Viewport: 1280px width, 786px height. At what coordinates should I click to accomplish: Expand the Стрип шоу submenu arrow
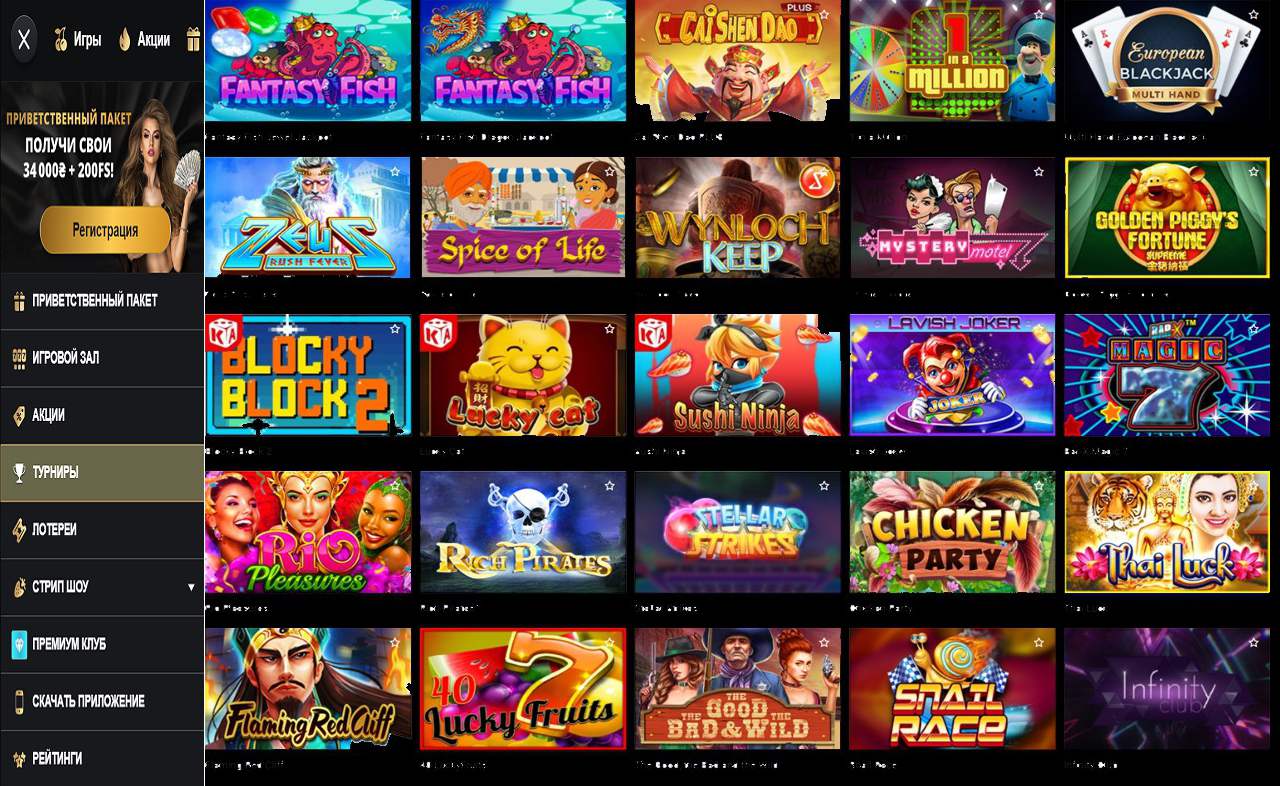click(x=191, y=587)
